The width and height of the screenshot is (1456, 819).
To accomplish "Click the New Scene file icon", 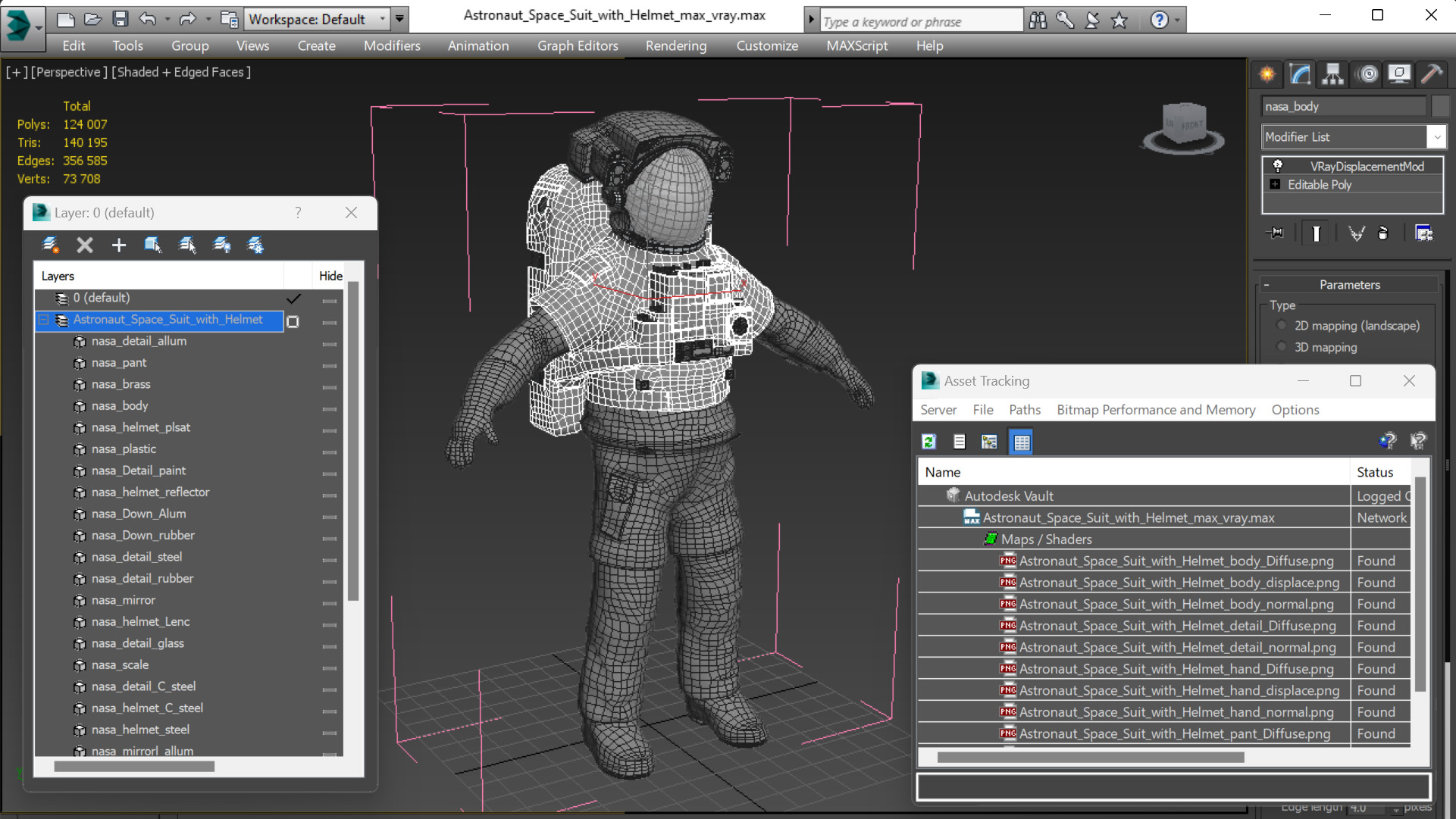I will (x=65, y=19).
